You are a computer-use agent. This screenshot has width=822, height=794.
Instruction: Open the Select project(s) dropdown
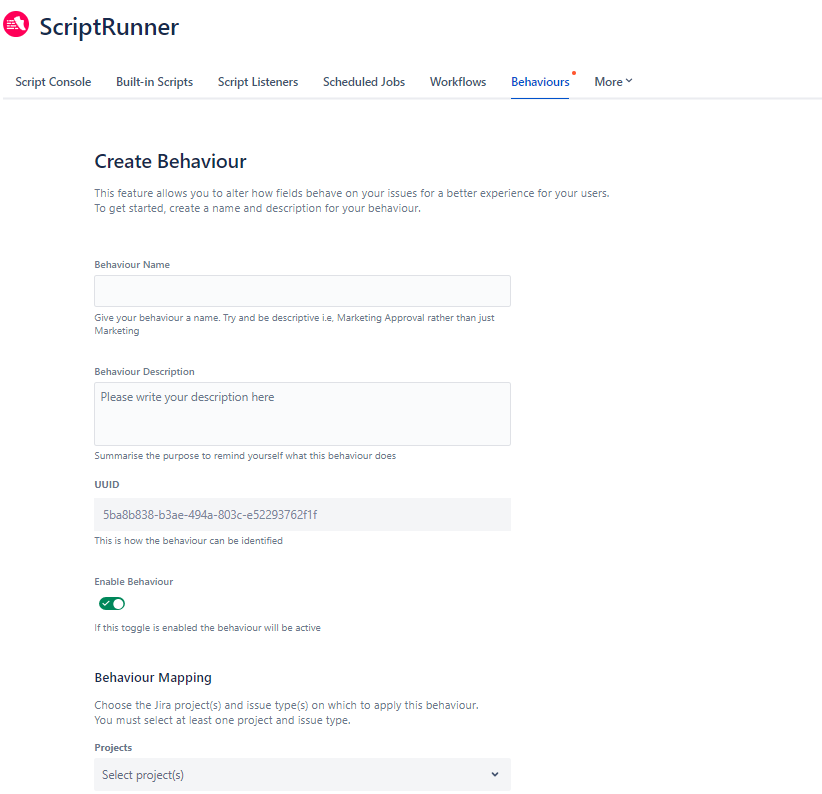click(x=302, y=775)
